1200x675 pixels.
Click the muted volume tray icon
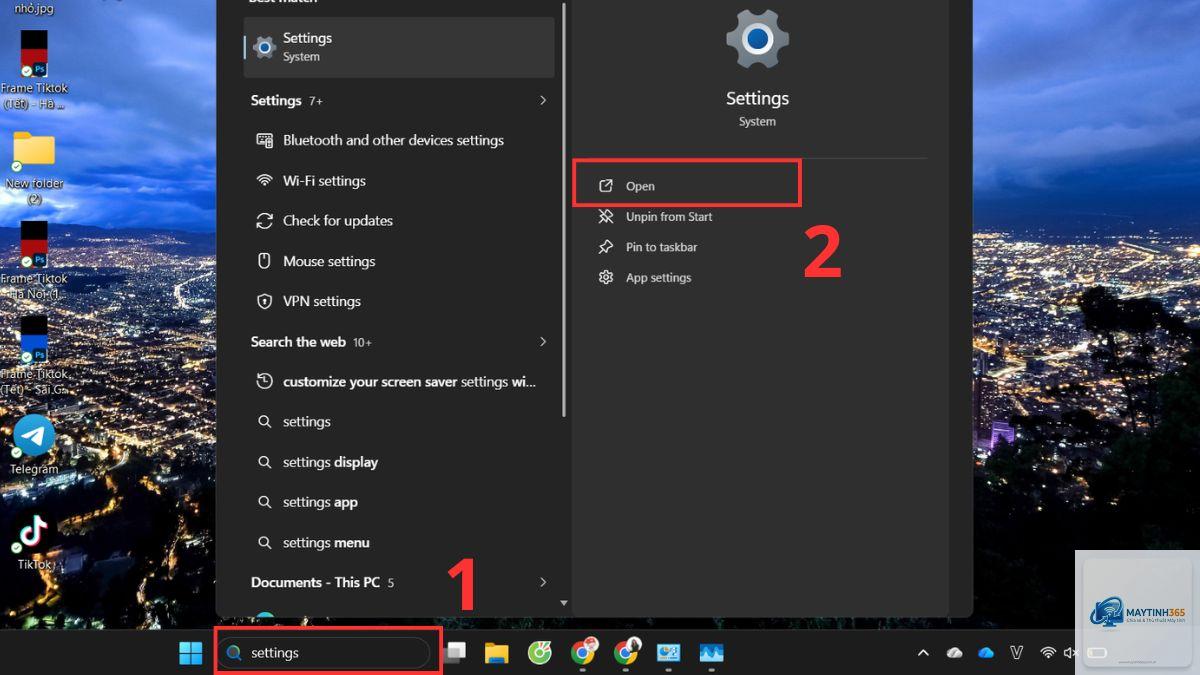pyautogui.click(x=1070, y=653)
